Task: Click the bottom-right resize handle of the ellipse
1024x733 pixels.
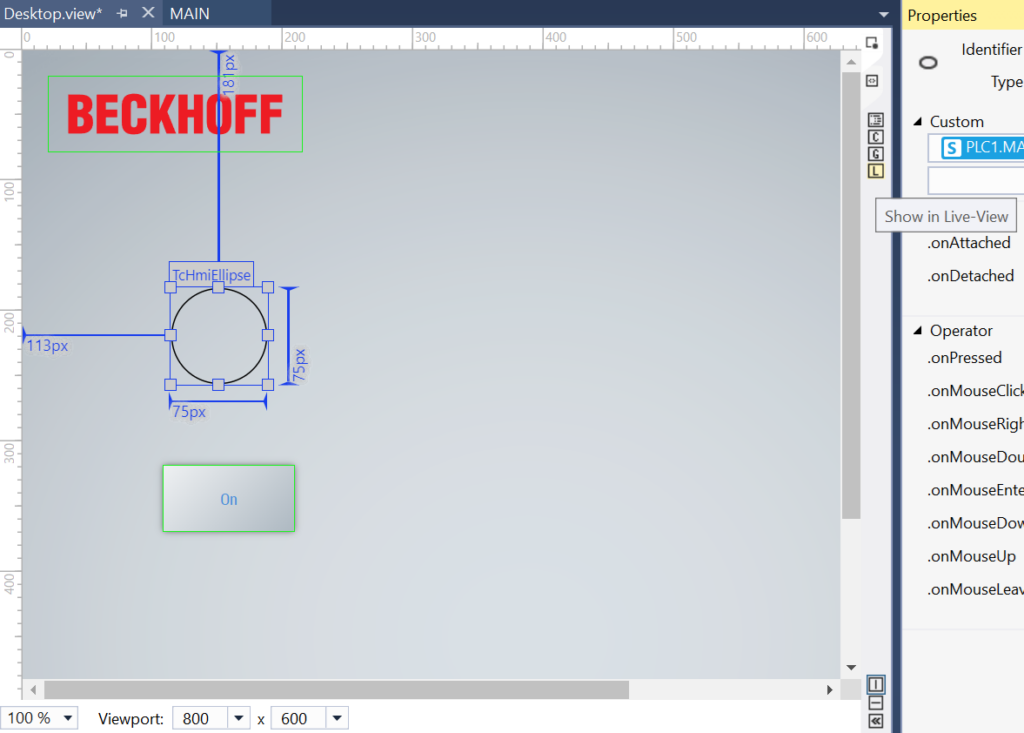Action: click(x=268, y=385)
